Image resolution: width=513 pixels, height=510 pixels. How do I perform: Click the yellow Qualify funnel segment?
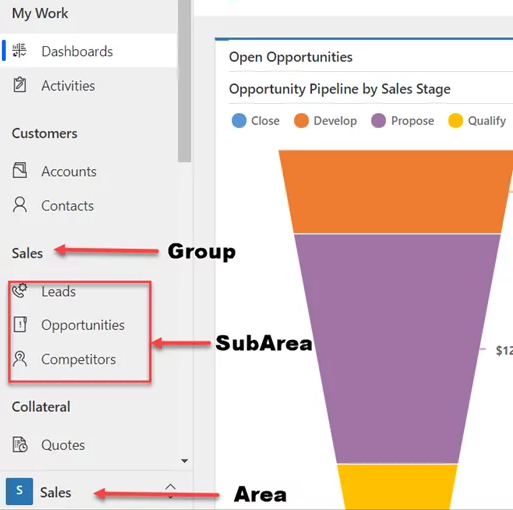[x=397, y=487]
